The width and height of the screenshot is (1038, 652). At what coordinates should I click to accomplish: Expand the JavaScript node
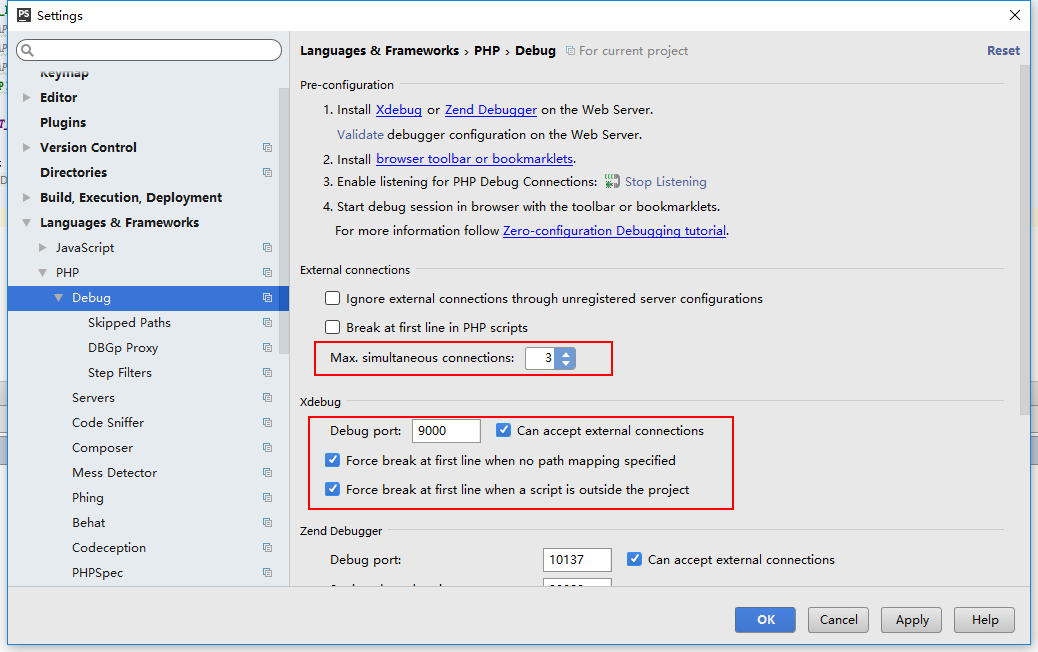pos(42,248)
